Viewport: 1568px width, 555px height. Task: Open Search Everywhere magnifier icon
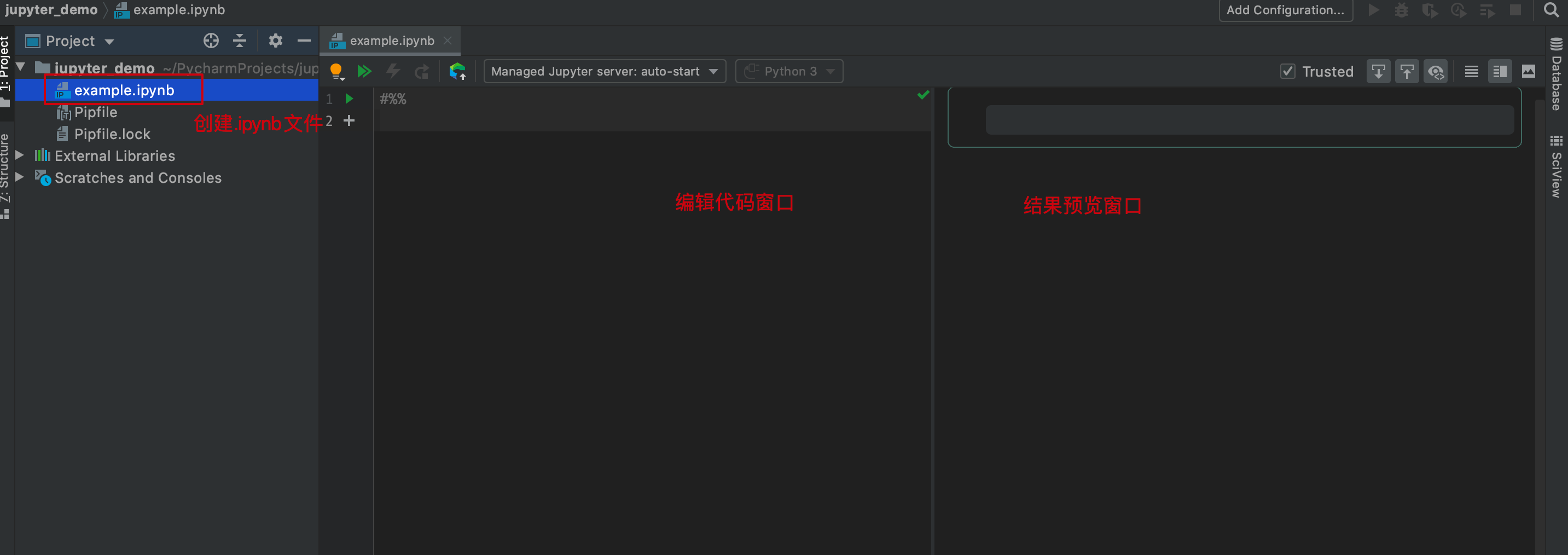(1552, 10)
